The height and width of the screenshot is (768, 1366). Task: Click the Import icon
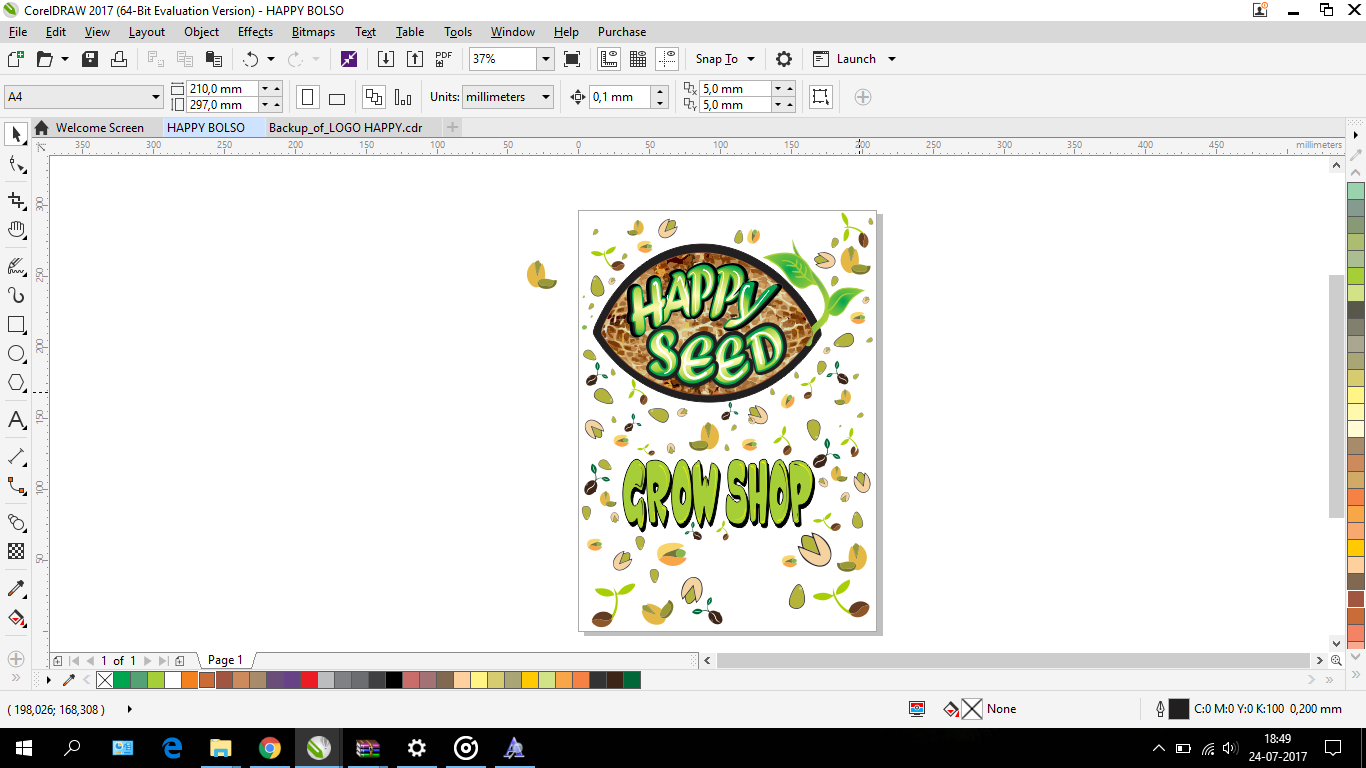(386, 59)
